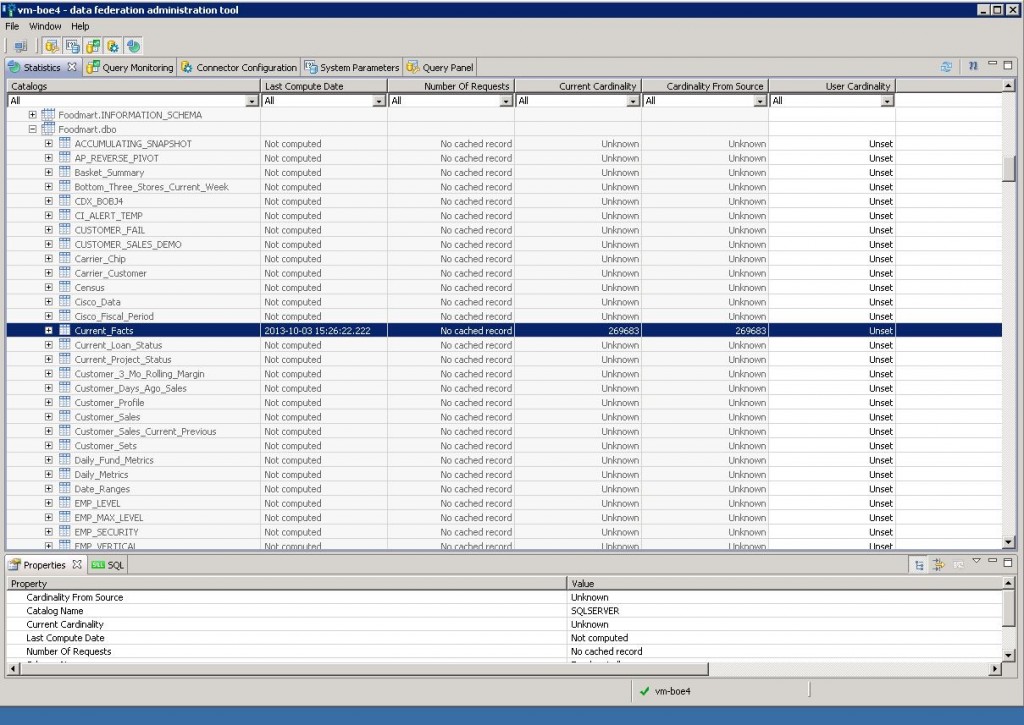
Task: Open the User Cardinality filter dropdown
Action: pyautogui.click(x=887, y=101)
